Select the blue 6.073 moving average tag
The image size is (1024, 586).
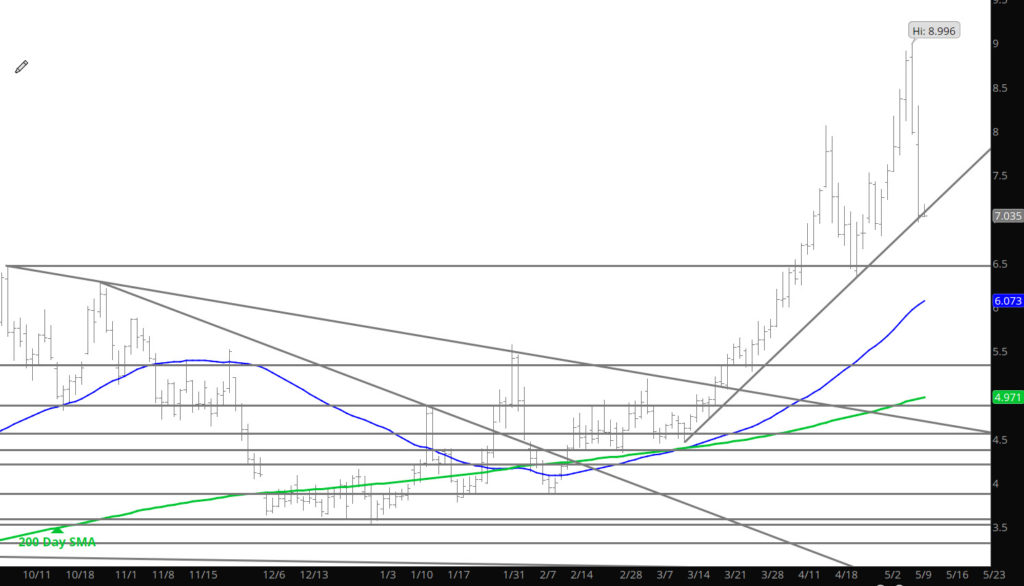tap(1006, 300)
